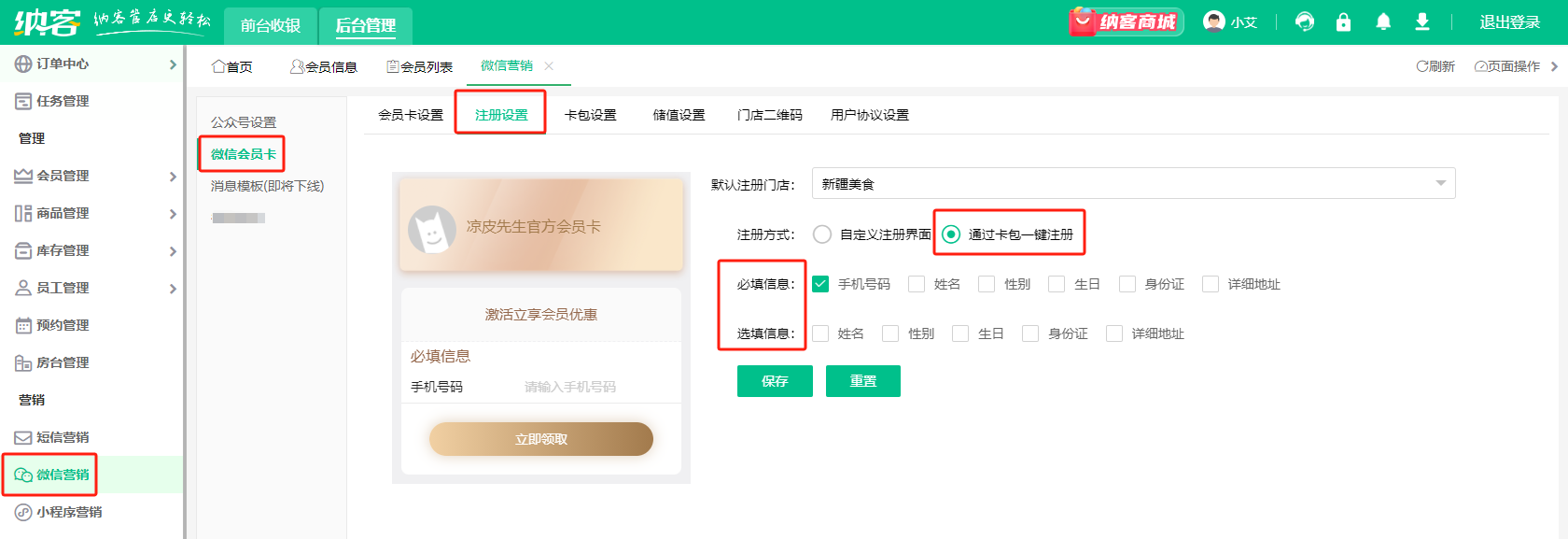Open 注册设置 tab

click(x=501, y=115)
